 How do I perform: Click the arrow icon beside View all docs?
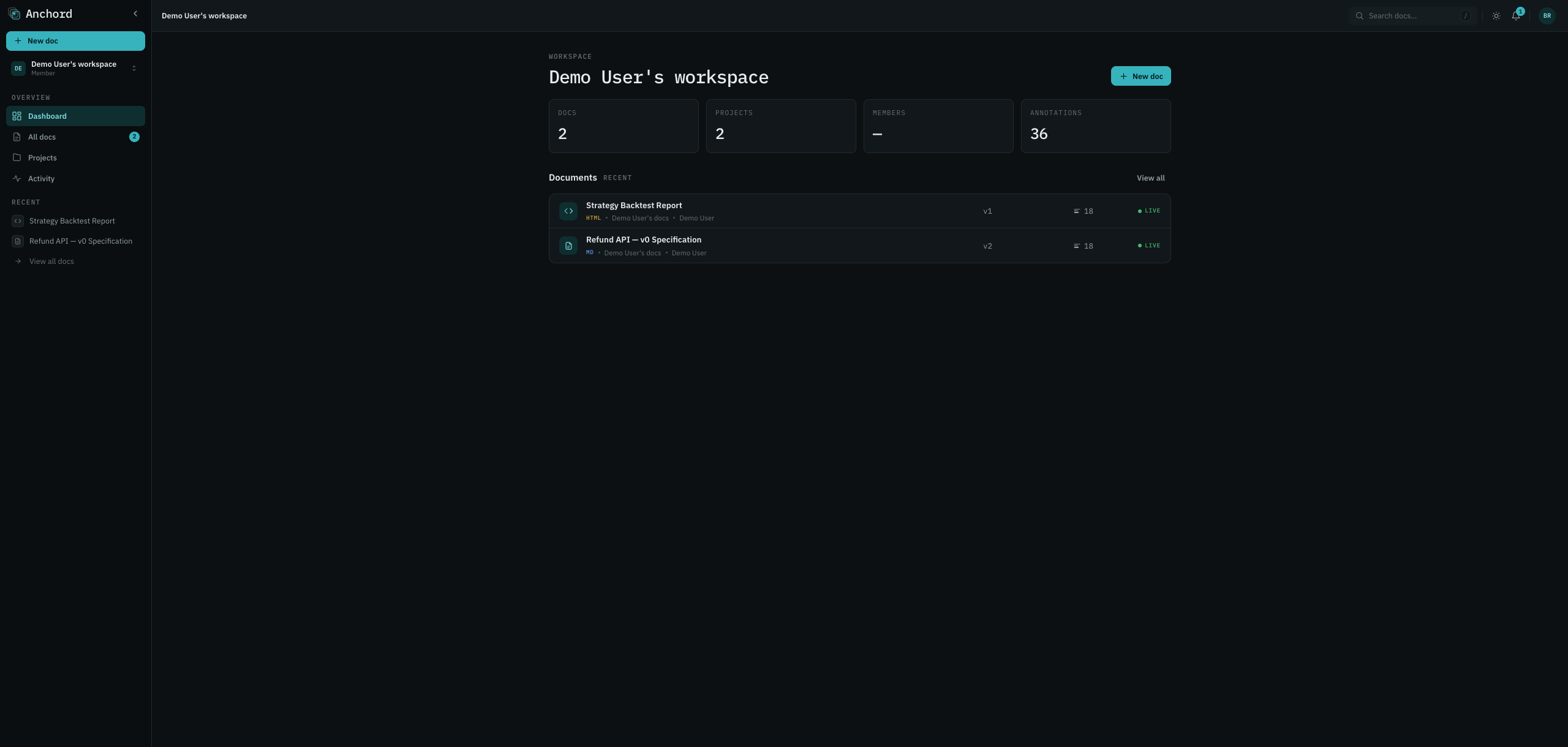(18, 261)
